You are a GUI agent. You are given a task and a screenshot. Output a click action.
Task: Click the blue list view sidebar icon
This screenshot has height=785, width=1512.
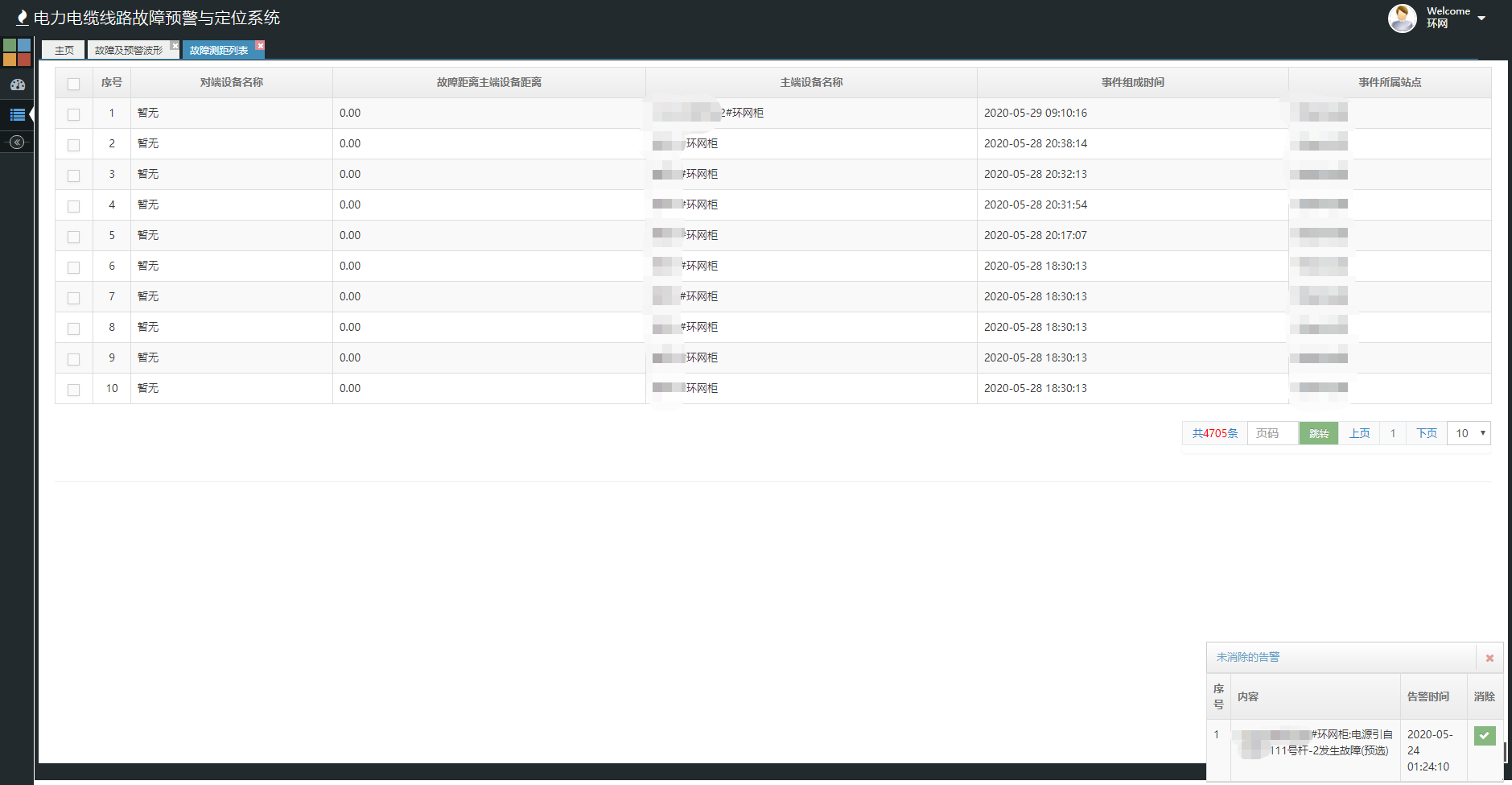17,115
